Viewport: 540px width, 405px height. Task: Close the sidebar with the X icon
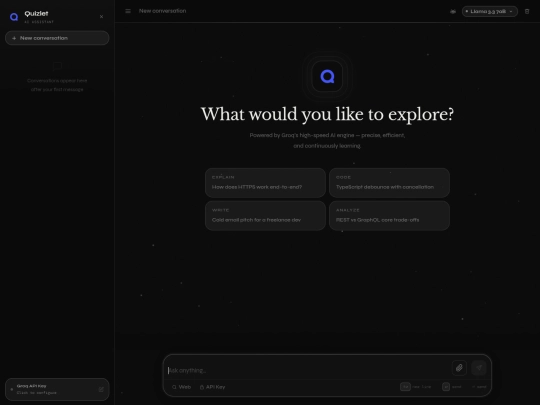(x=101, y=17)
